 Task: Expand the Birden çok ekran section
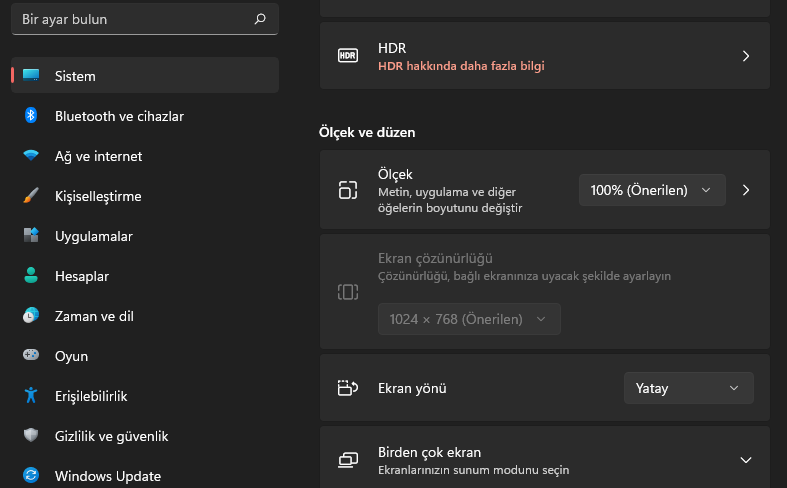tap(745, 460)
